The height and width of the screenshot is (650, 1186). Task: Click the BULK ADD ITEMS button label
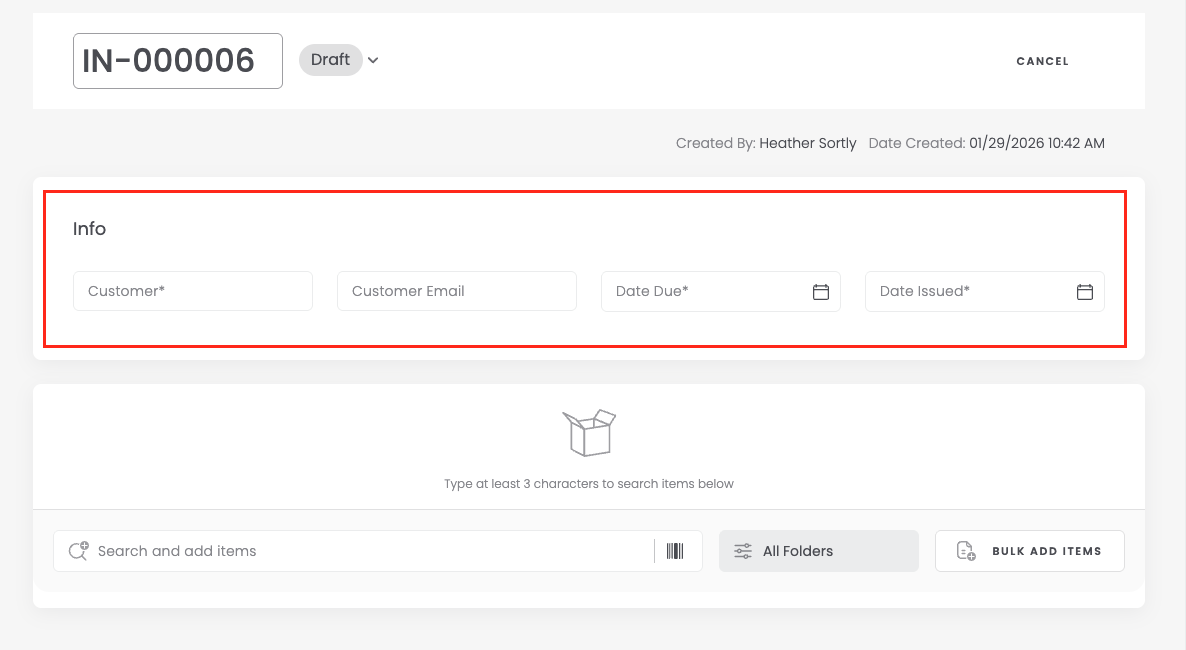tap(1046, 551)
